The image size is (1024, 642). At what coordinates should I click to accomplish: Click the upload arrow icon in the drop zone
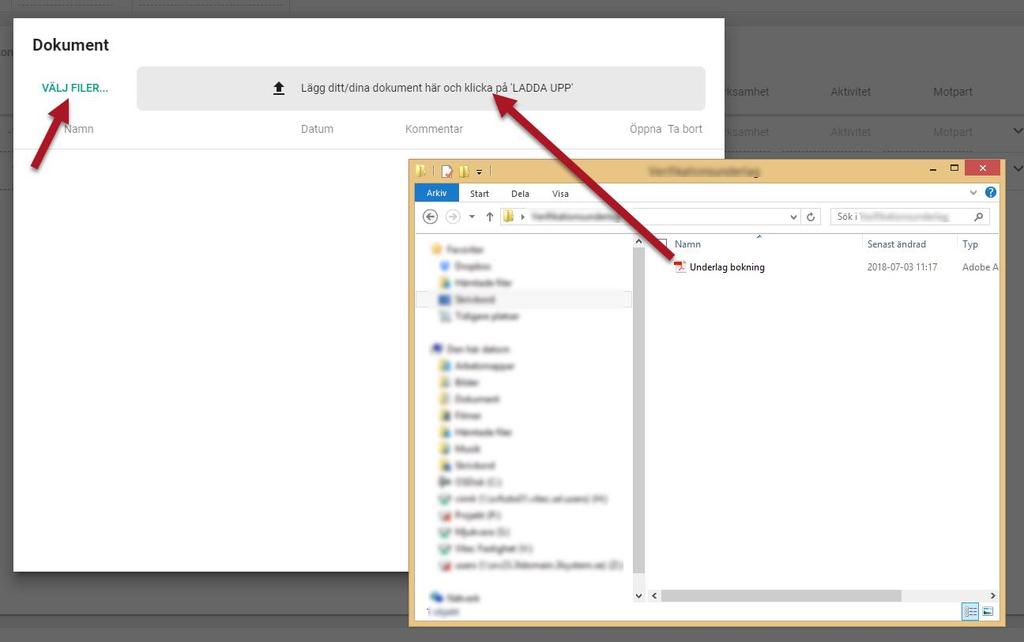[279, 88]
